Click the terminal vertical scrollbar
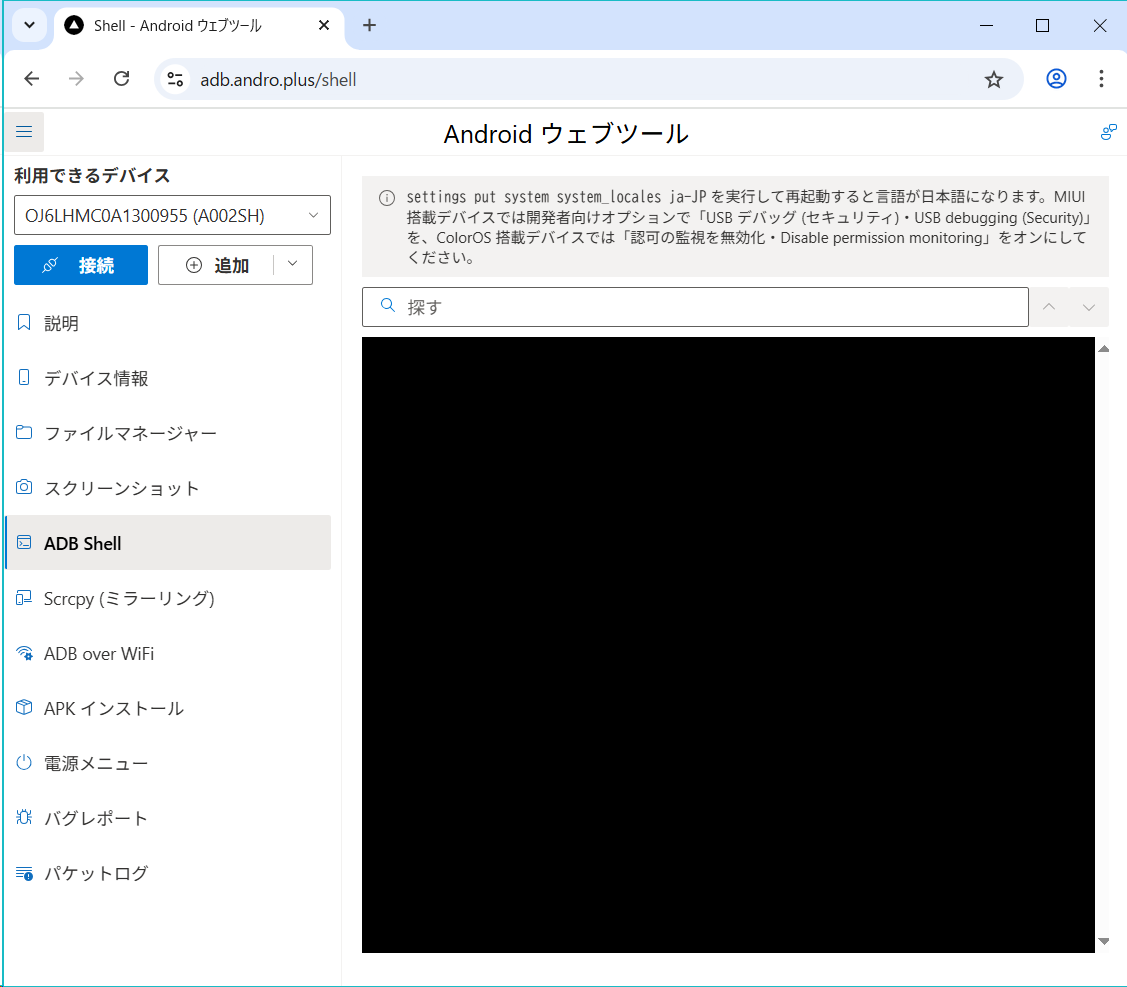This screenshot has height=987, width=1127. point(1104,644)
